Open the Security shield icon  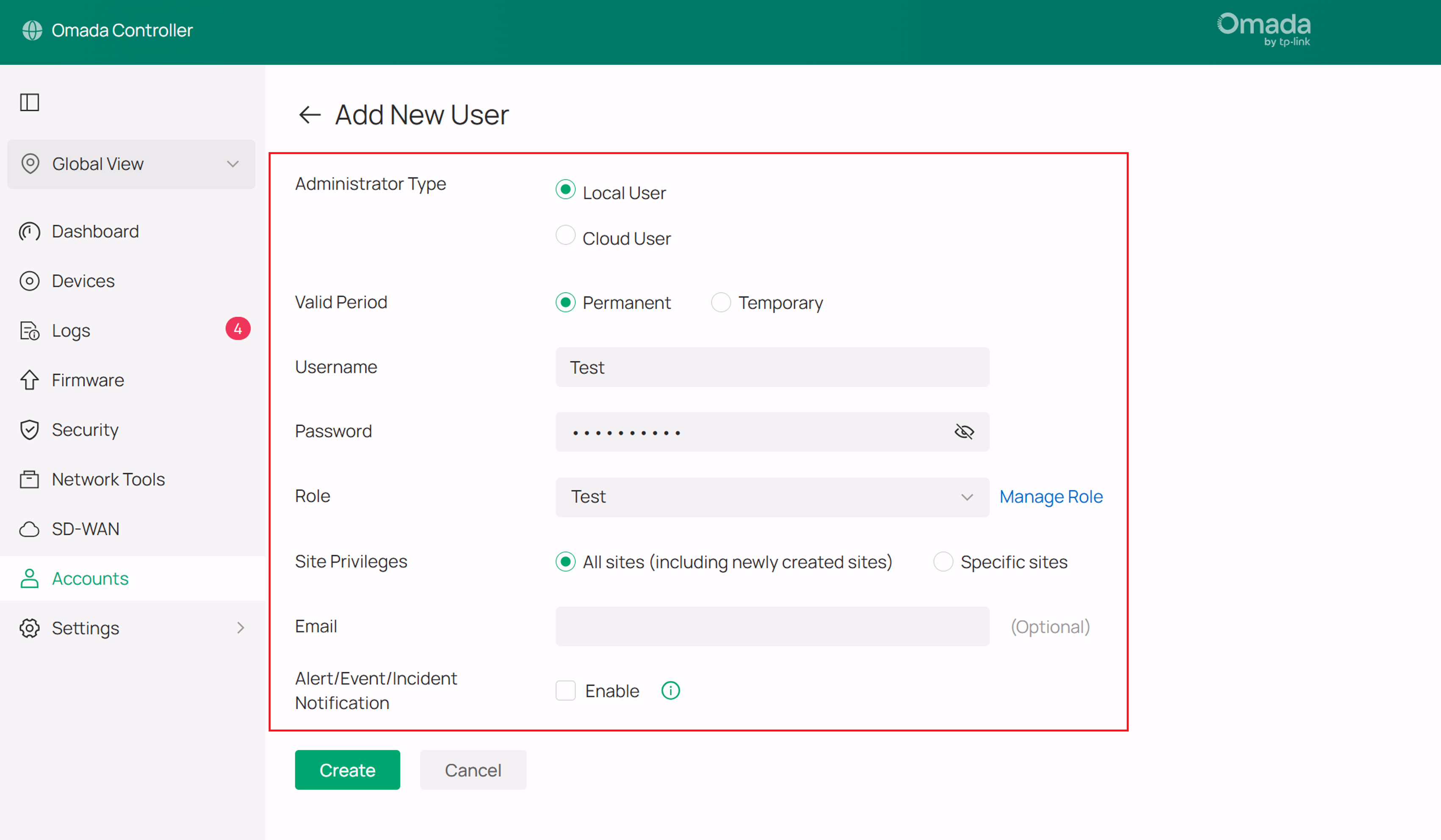(30, 430)
